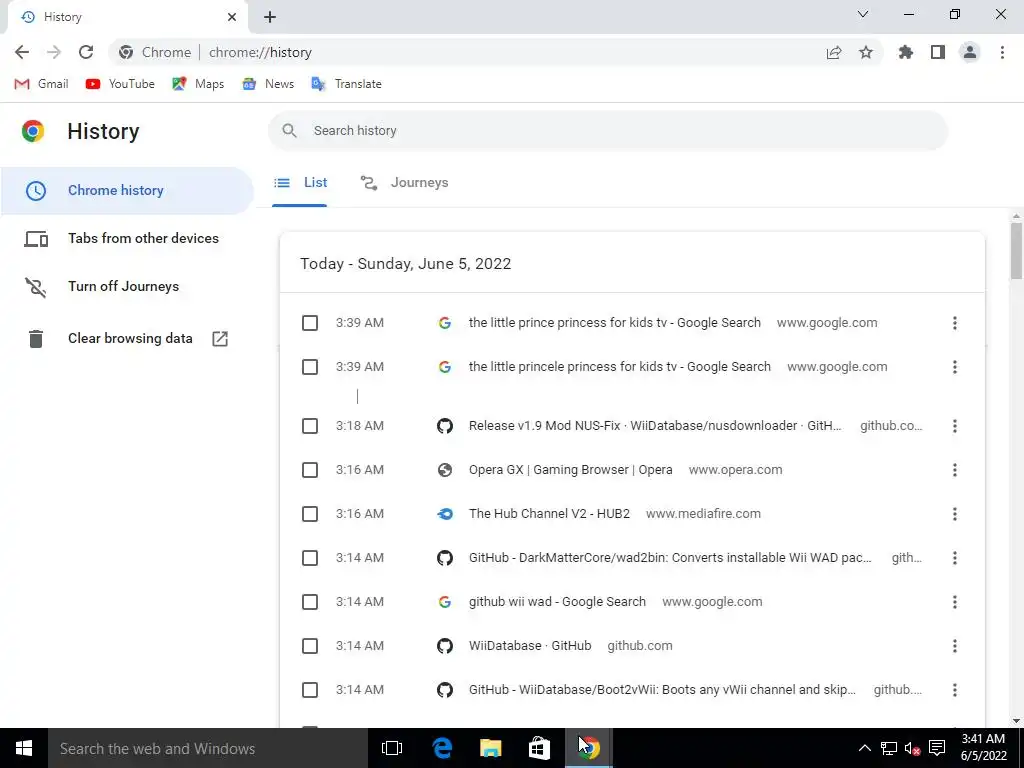The image size is (1024, 768).
Task: Check the github wii wad search entry
Action: [310, 601]
